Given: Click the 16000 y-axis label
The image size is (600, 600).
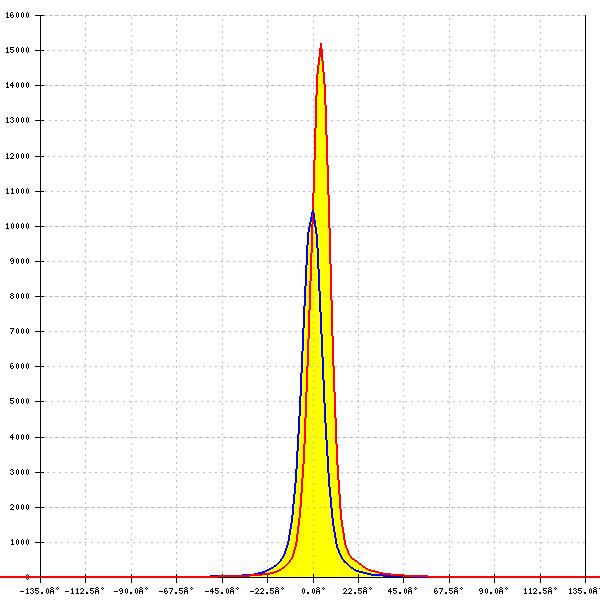Looking at the screenshot, I should [17, 15].
